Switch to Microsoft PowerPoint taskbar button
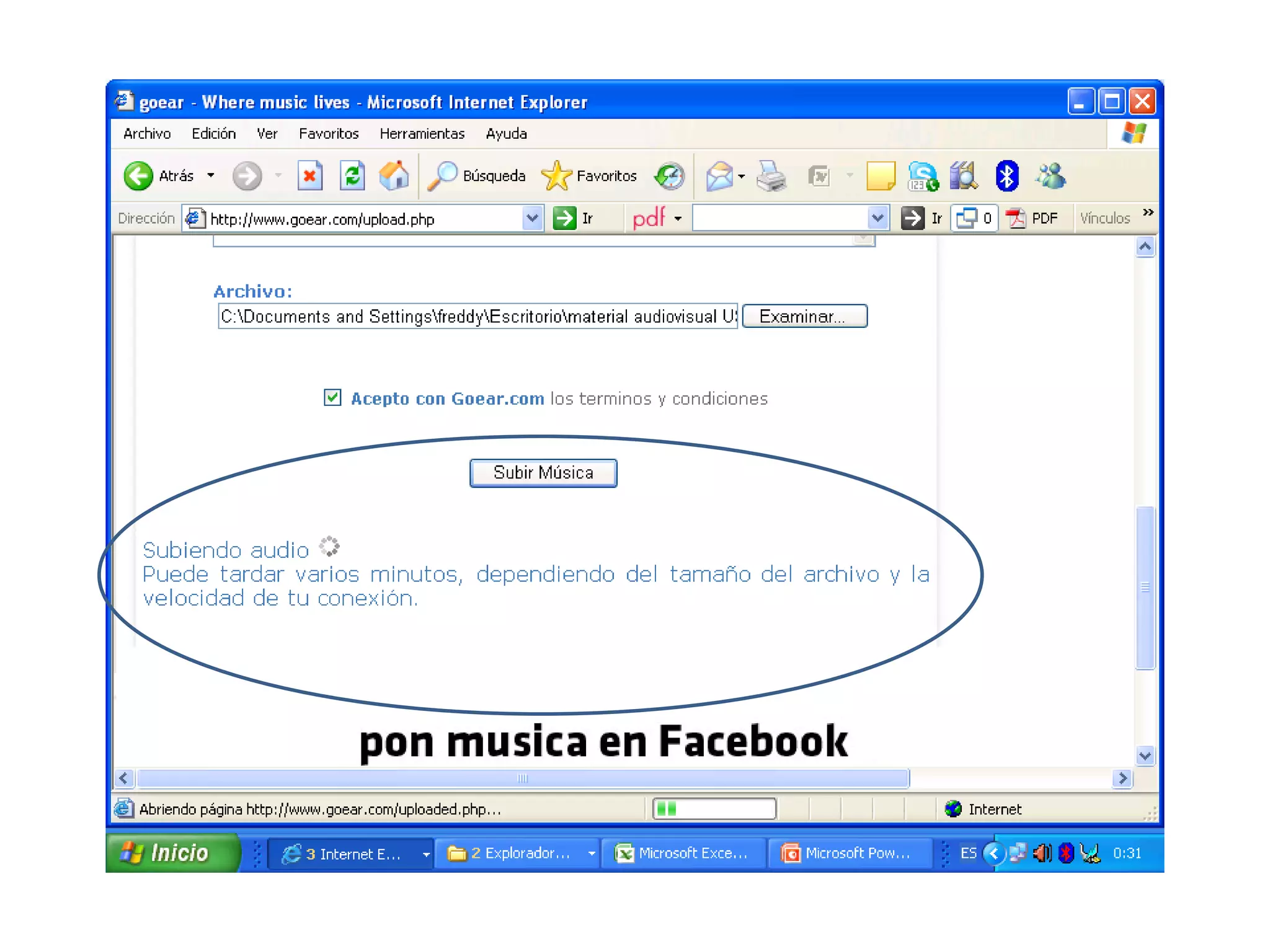Screen dimensions: 1270x952 pyautogui.click(x=850, y=853)
